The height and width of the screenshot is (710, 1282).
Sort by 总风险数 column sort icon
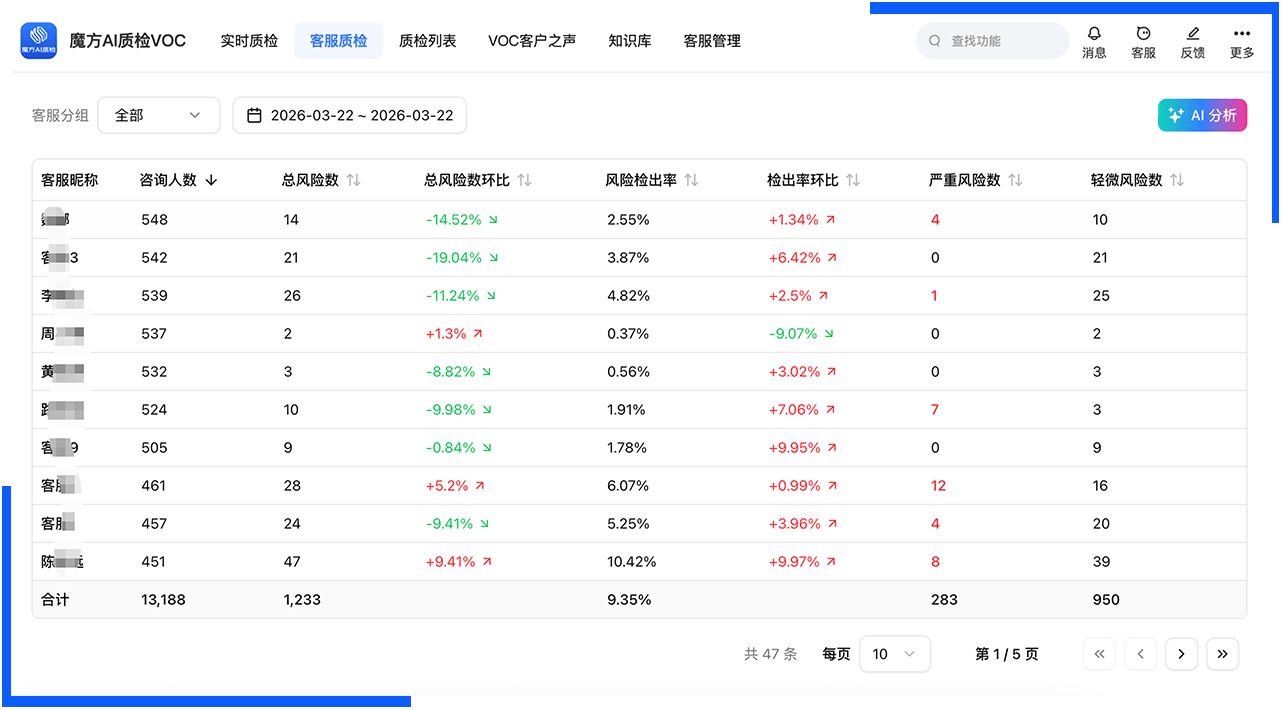click(x=353, y=181)
